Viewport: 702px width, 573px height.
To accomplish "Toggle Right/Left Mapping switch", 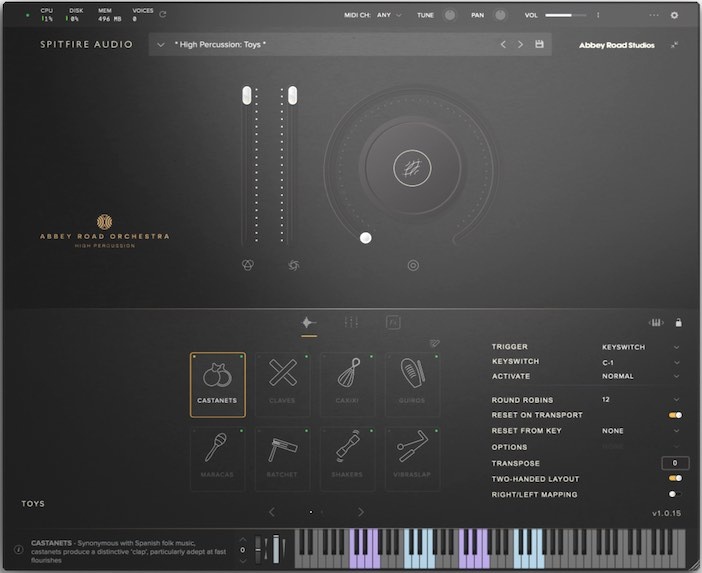I will click(675, 494).
